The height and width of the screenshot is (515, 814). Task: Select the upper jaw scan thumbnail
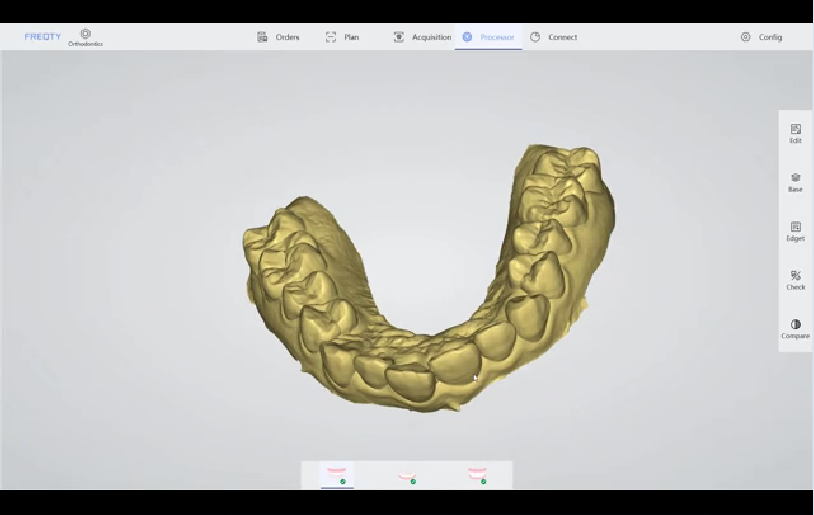pyautogui.click(x=337, y=474)
